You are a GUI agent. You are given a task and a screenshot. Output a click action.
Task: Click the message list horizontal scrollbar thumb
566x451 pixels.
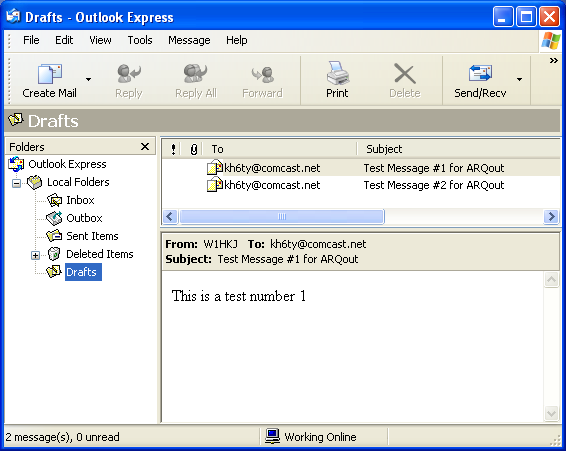pyautogui.click(x=282, y=217)
